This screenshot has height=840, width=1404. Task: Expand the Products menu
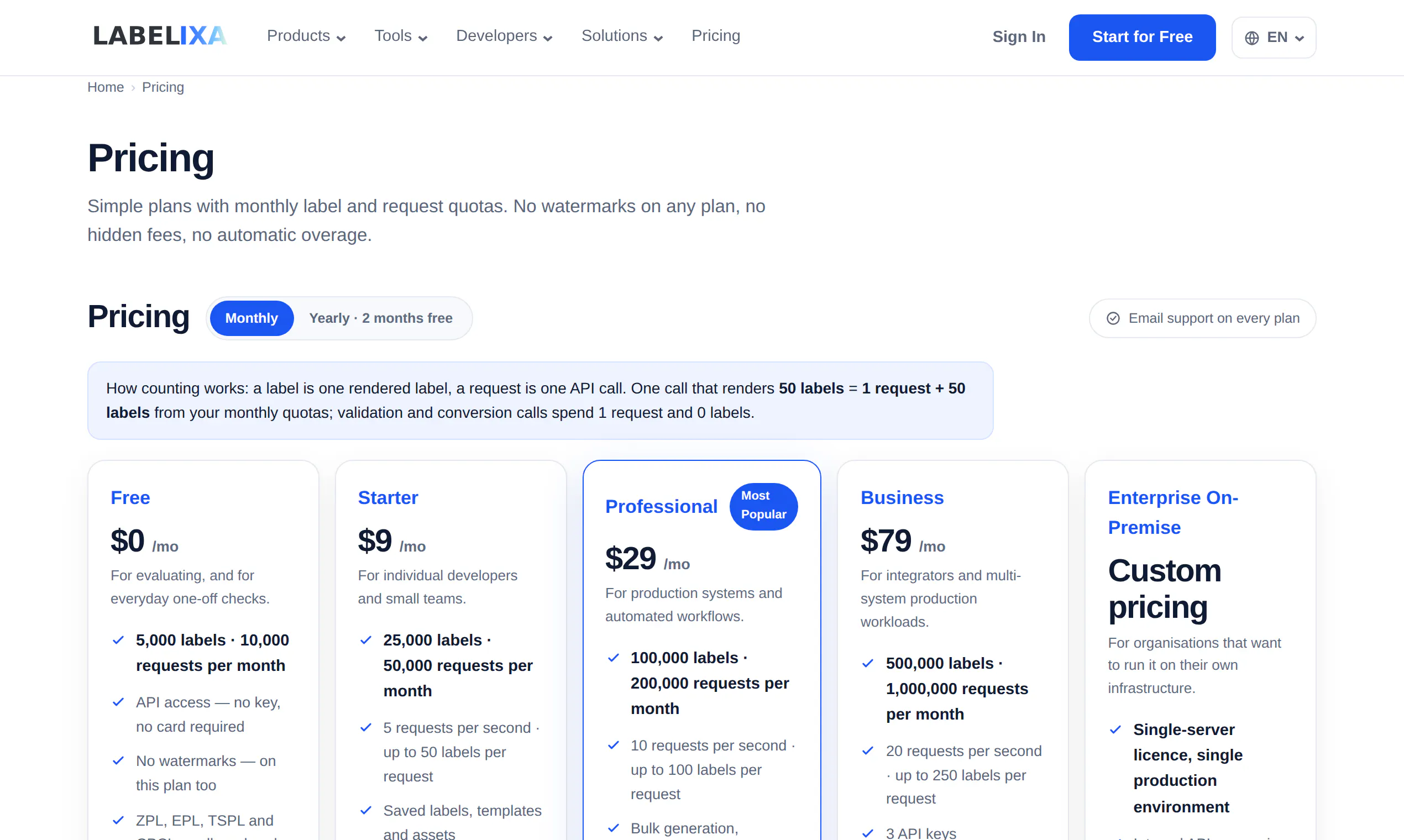[306, 36]
